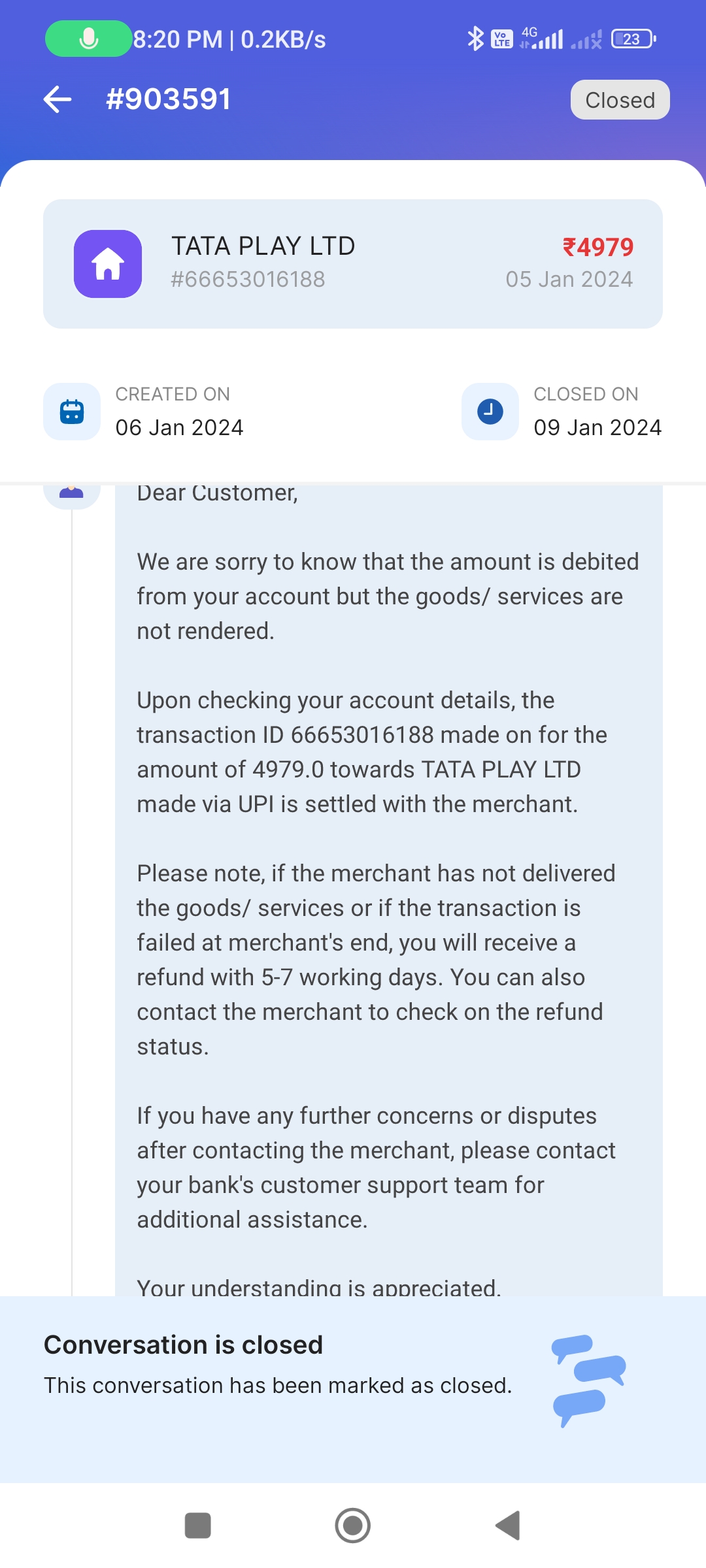Tap the back arrow in header
The height and width of the screenshot is (1568, 706).
pyautogui.click(x=58, y=100)
